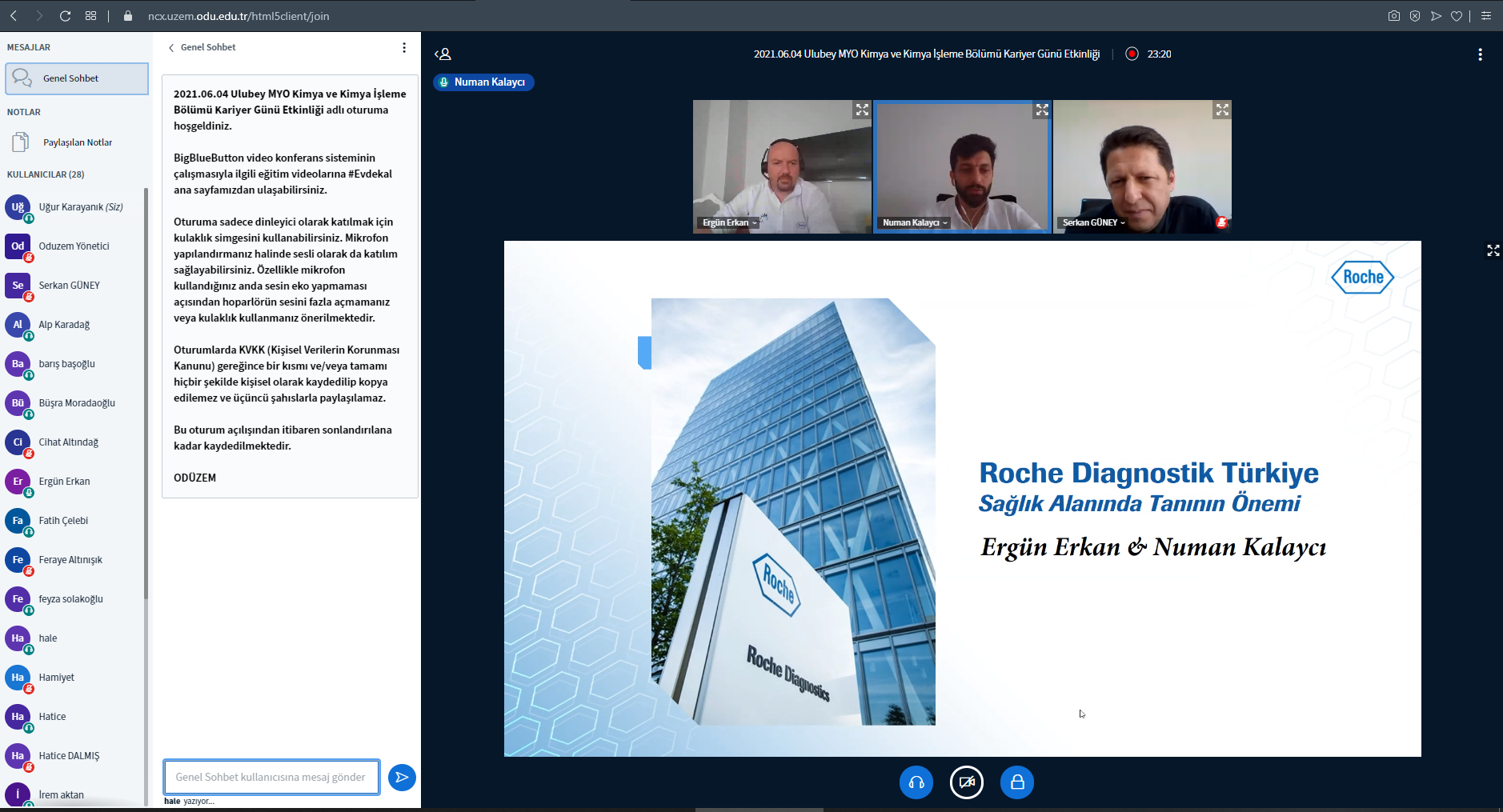
Task: Add page to bookmarks with heart icon
Action: coord(1457,16)
